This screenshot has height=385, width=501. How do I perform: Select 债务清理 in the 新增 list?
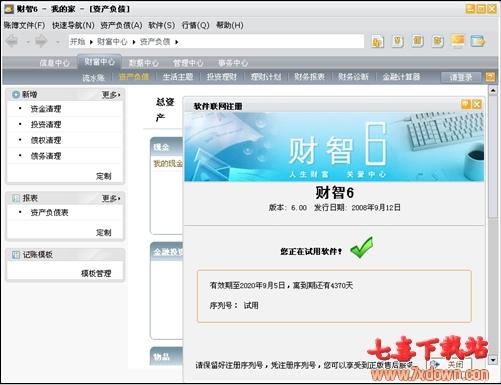pos(46,156)
